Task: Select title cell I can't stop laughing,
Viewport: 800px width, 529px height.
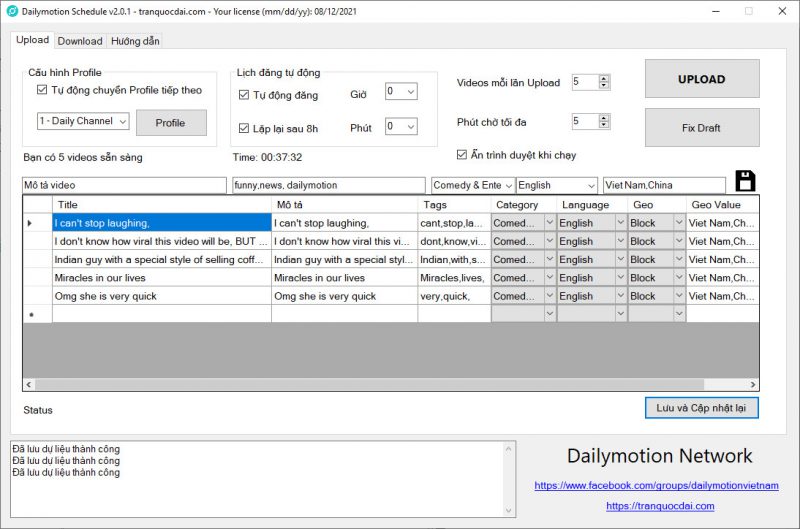Action: click(162, 223)
